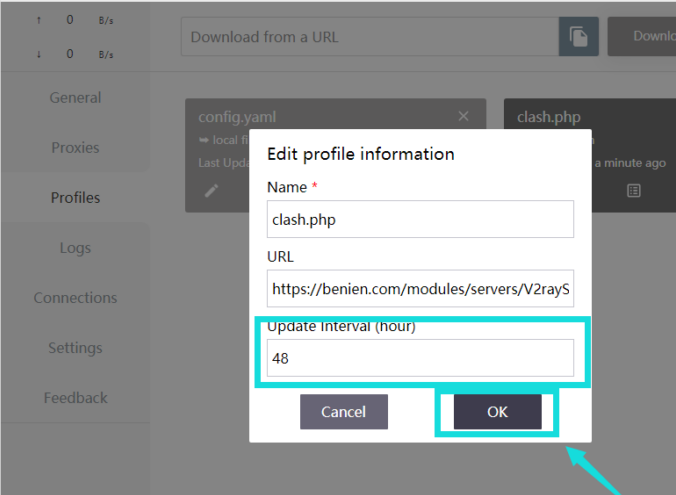This screenshot has width=676, height=495.
Task: Remove config.yaml profile with its X icon
Action: click(x=463, y=116)
